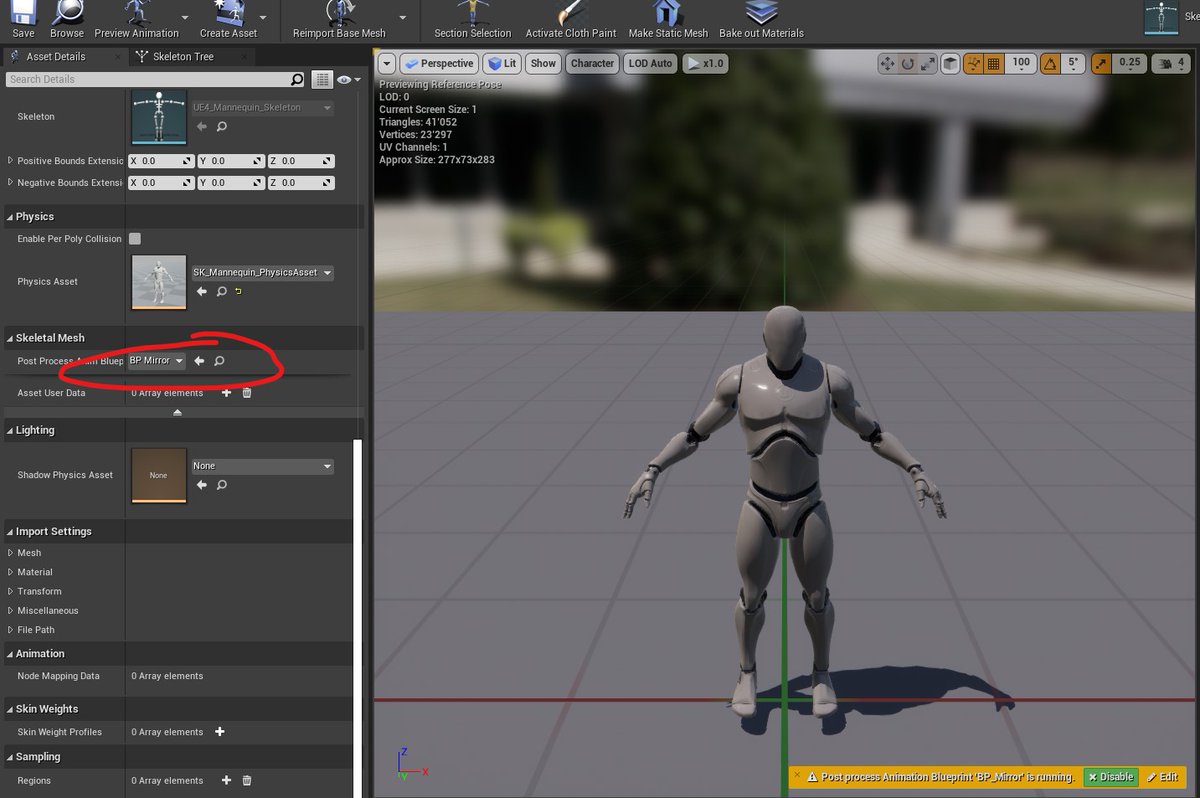The width and height of the screenshot is (1200, 798).
Task: Add element to Sampling Regions array
Action: [x=226, y=780]
